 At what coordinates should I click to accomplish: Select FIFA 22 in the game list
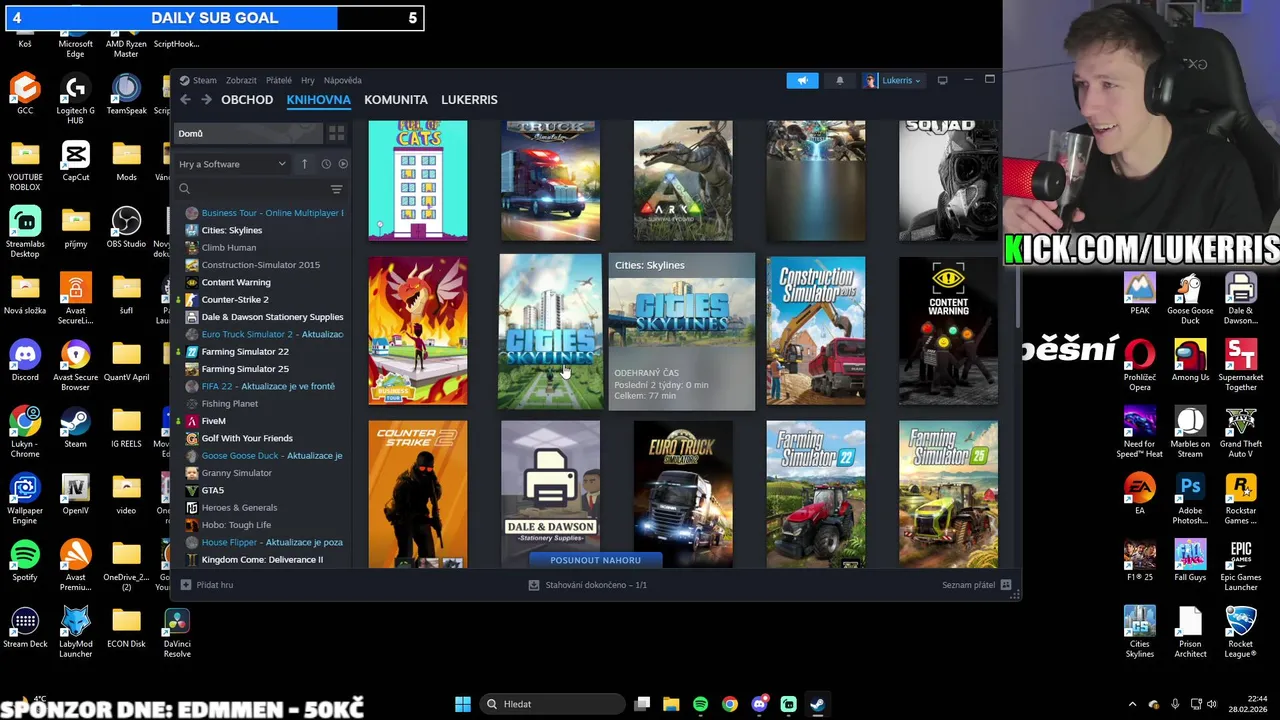tap(264, 386)
